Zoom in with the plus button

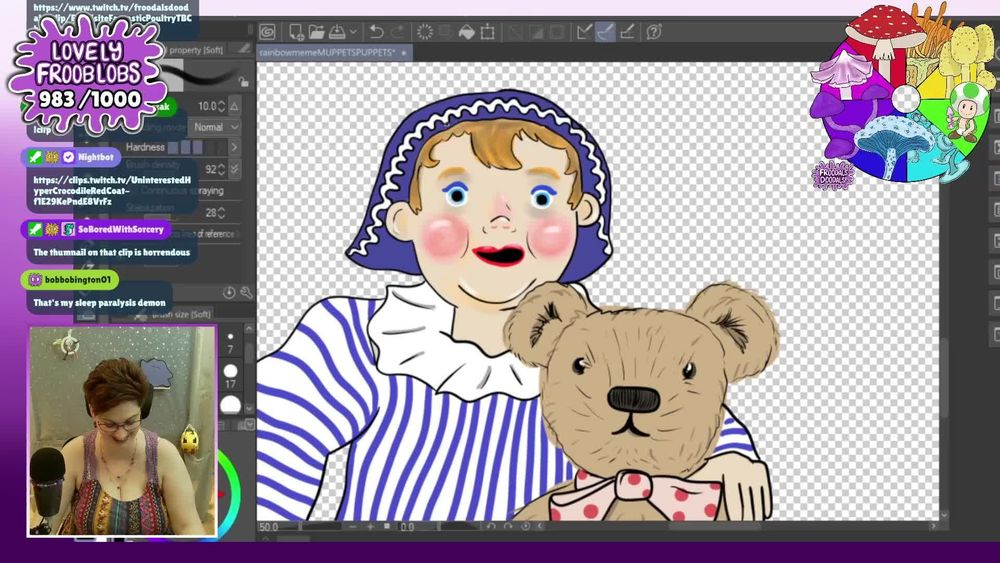[x=371, y=527]
